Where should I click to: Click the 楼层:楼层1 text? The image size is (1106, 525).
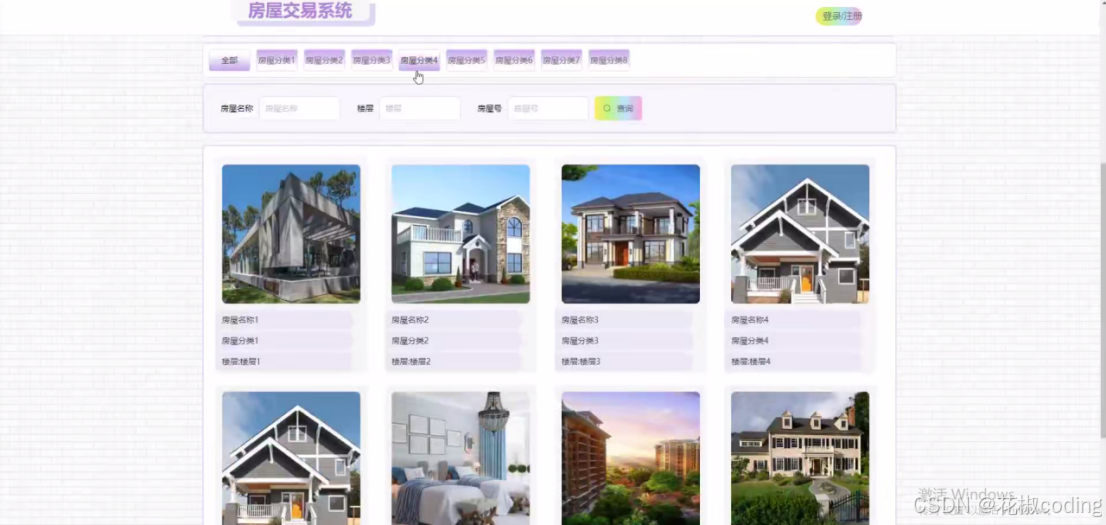(x=241, y=361)
